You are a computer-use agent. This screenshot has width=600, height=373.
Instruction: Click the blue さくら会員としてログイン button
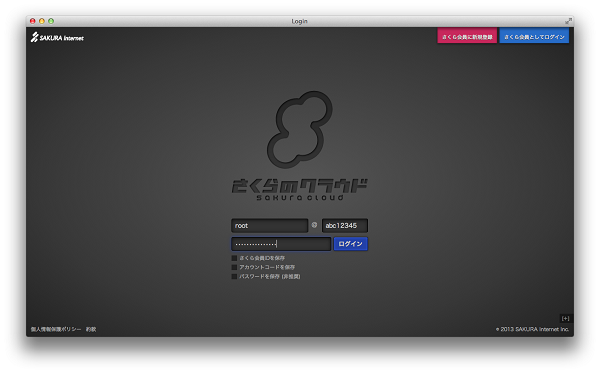(534, 37)
